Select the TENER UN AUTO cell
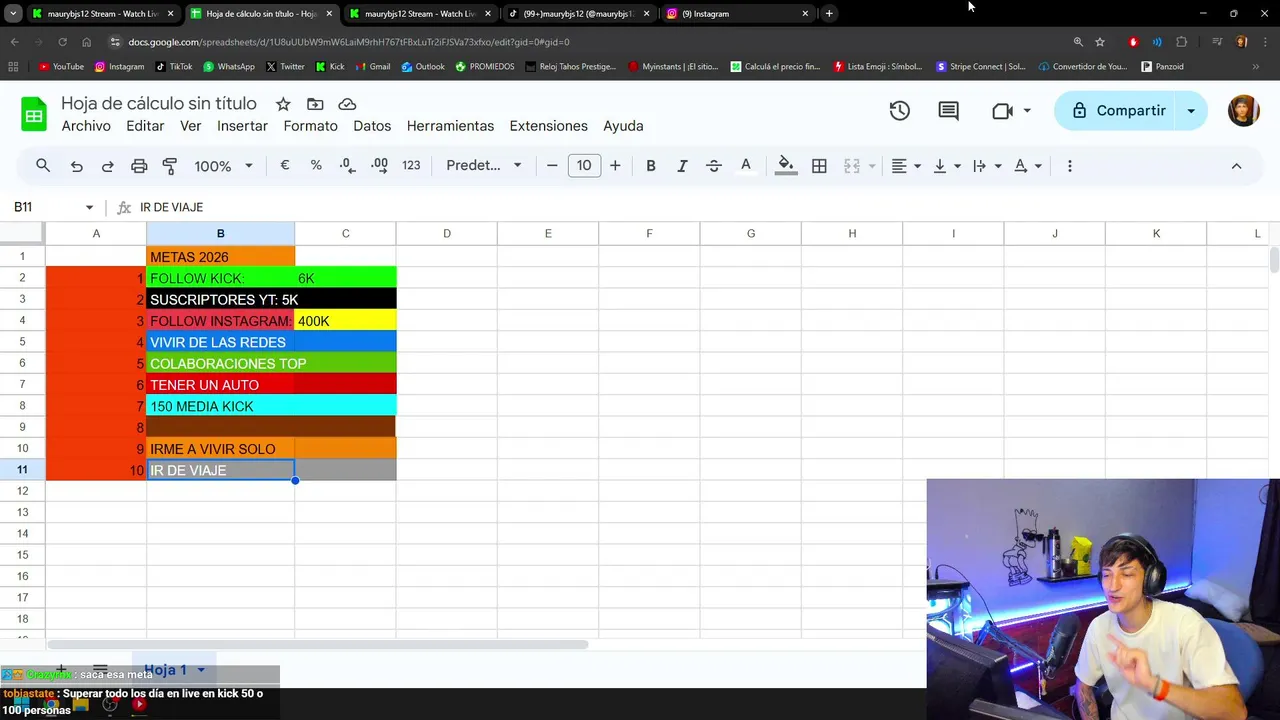The image size is (1280, 720). [220, 385]
